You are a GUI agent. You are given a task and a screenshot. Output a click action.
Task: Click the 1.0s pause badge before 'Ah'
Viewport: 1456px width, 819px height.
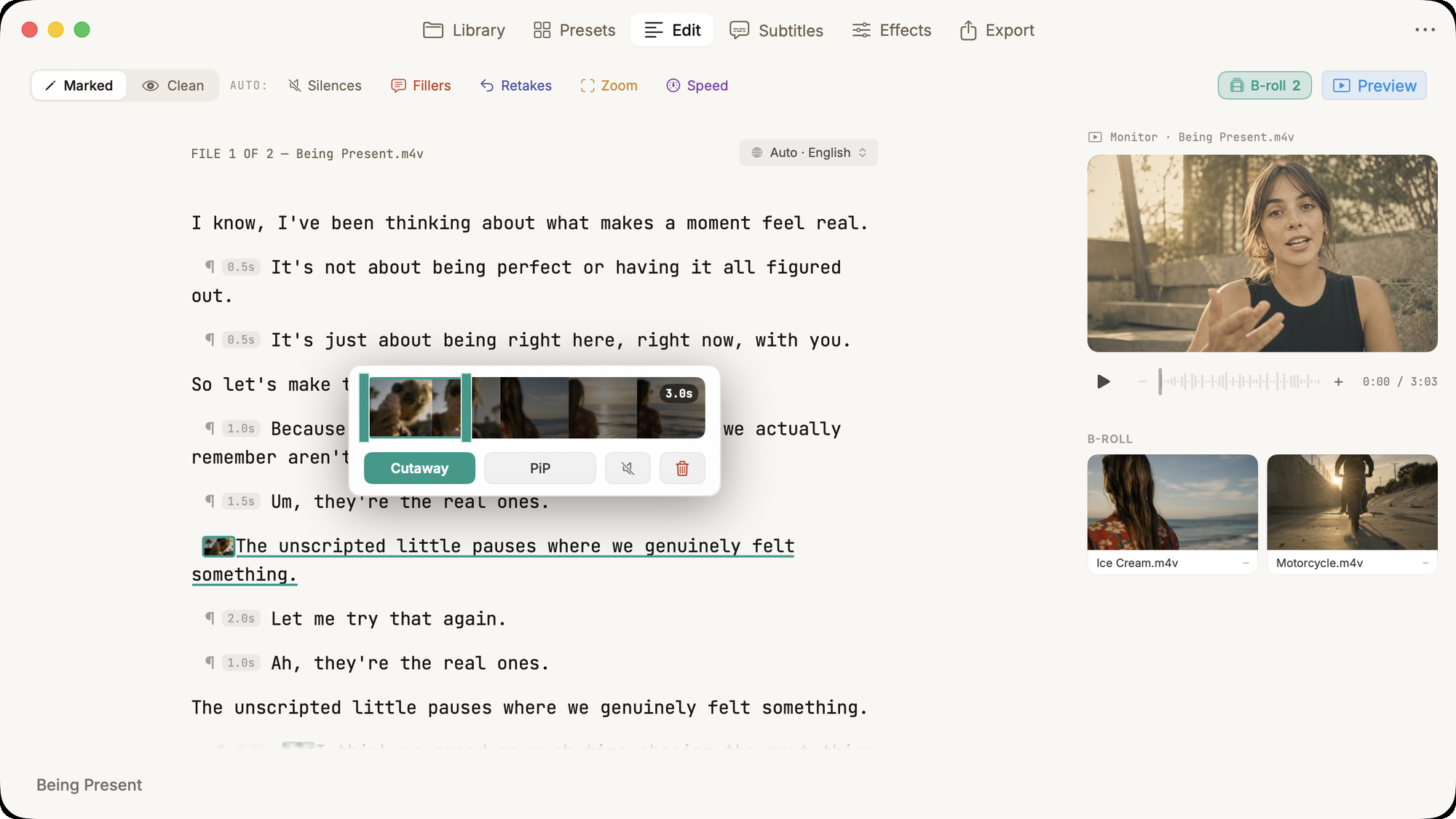tap(241, 663)
